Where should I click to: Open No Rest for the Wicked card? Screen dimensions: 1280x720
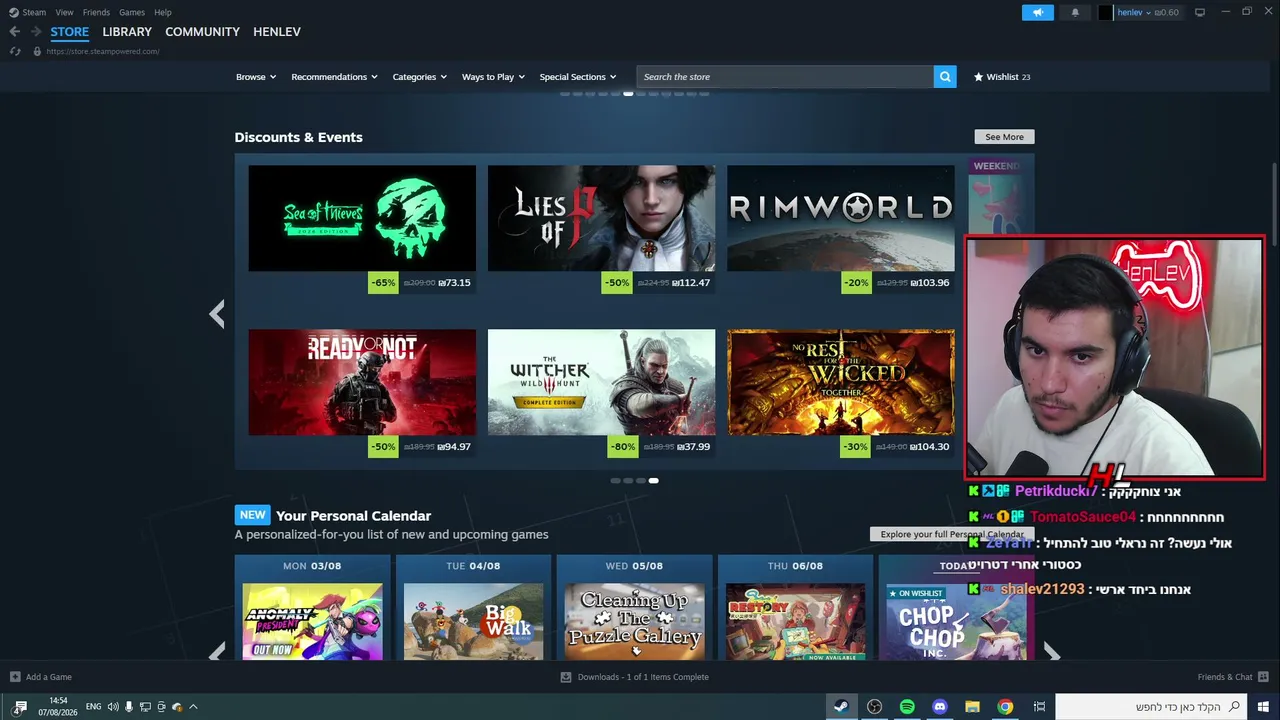click(841, 394)
